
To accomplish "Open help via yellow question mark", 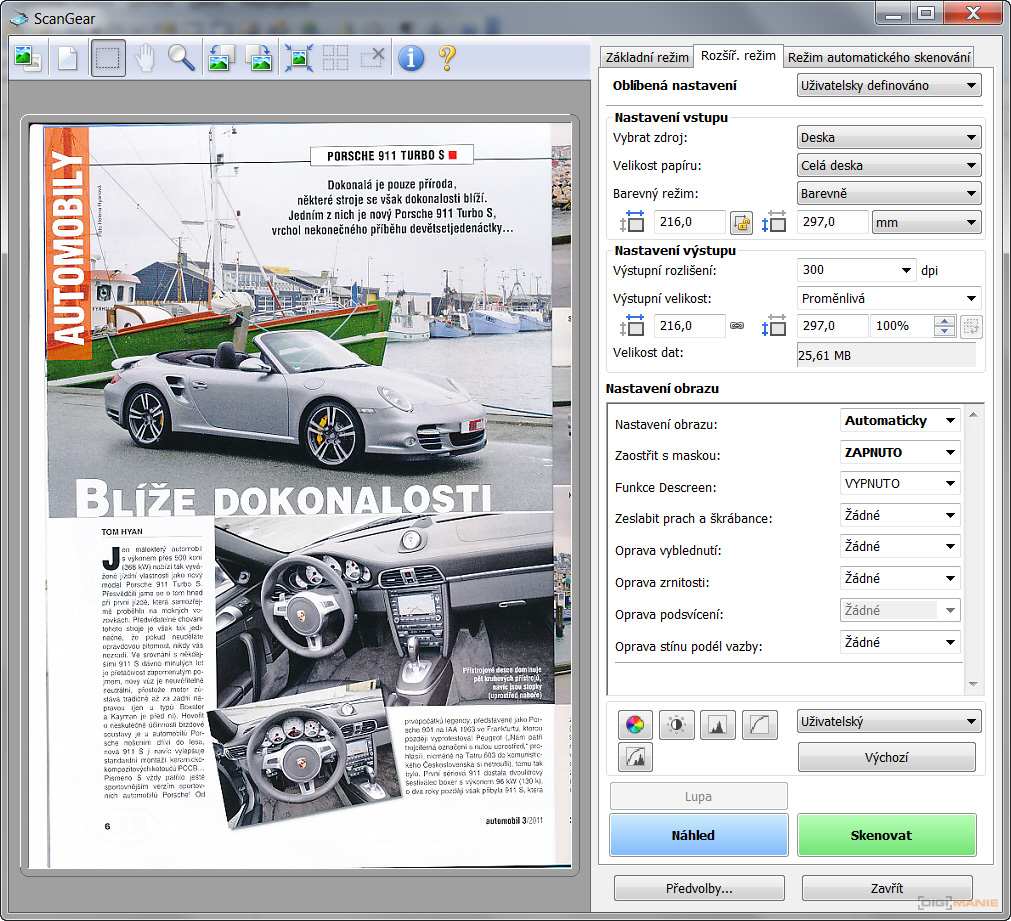I will click(x=446, y=58).
